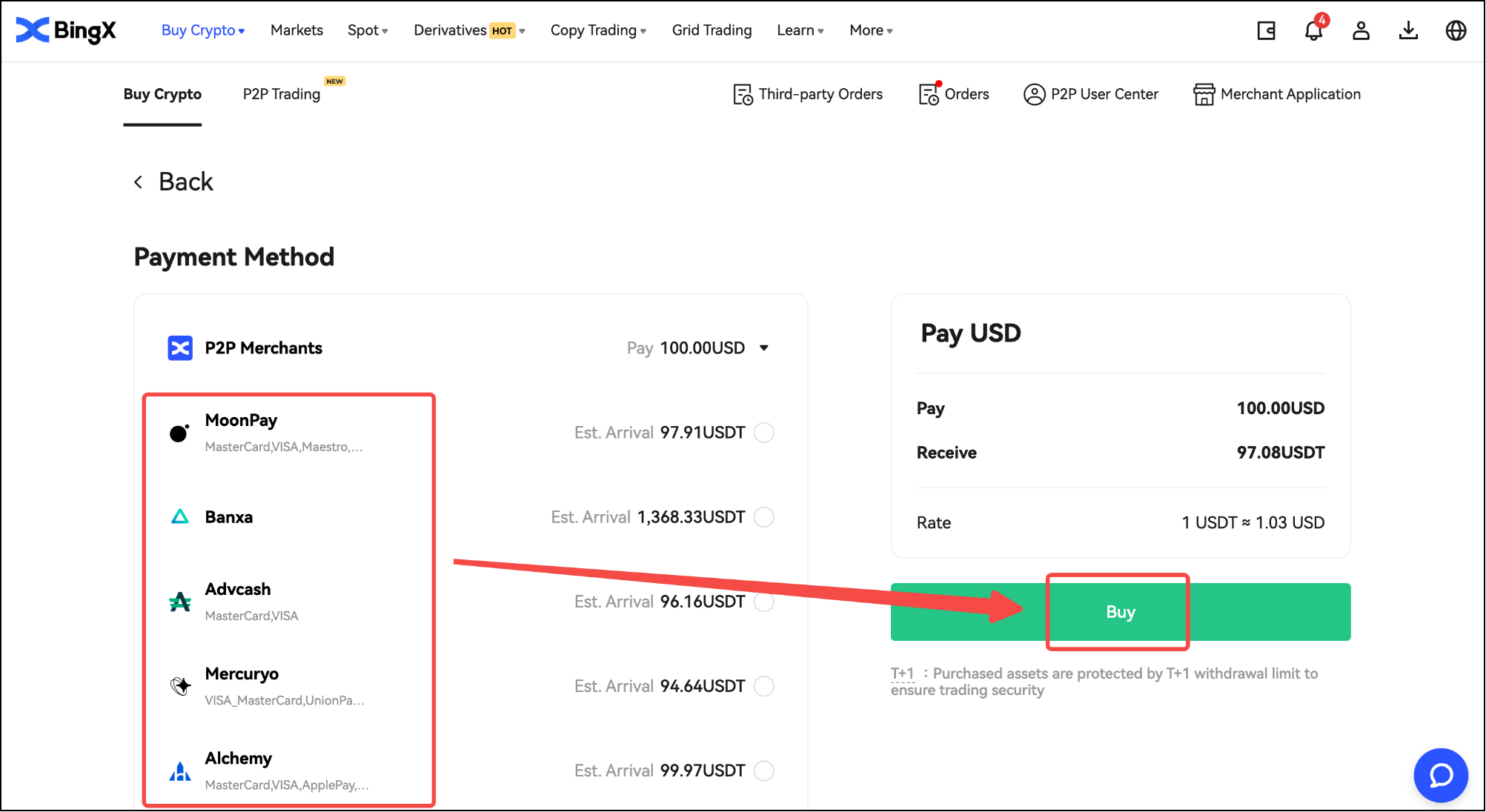
Task: Open the wallet icon in header
Action: pyautogui.click(x=1267, y=30)
